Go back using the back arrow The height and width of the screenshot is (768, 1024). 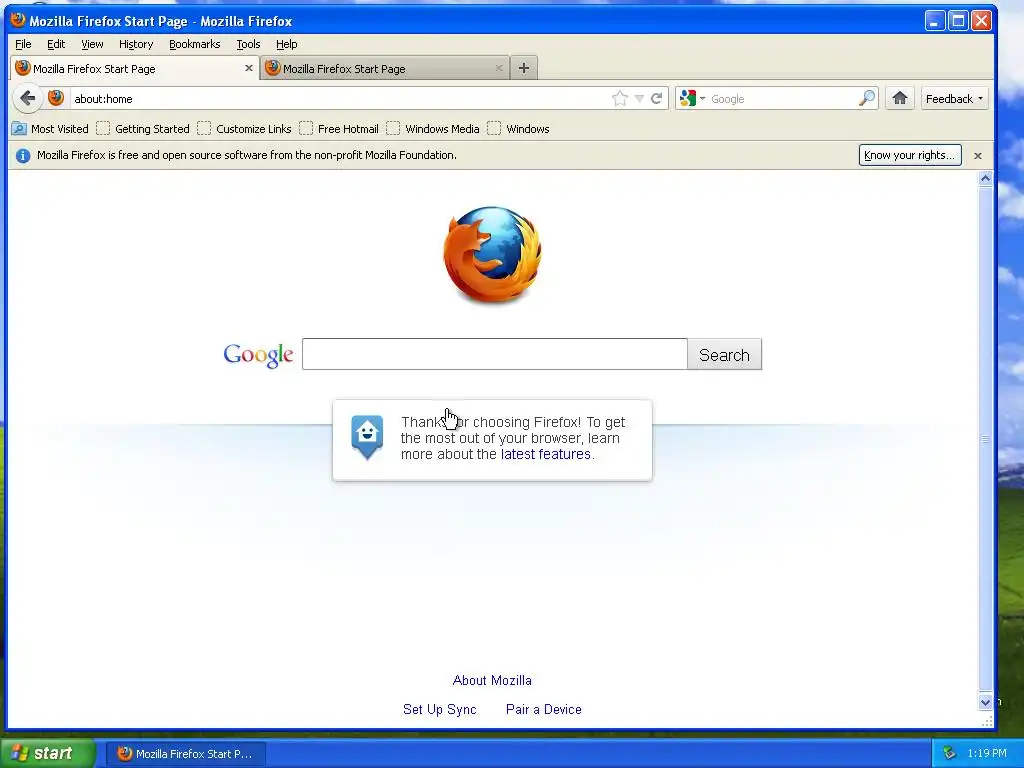point(27,99)
